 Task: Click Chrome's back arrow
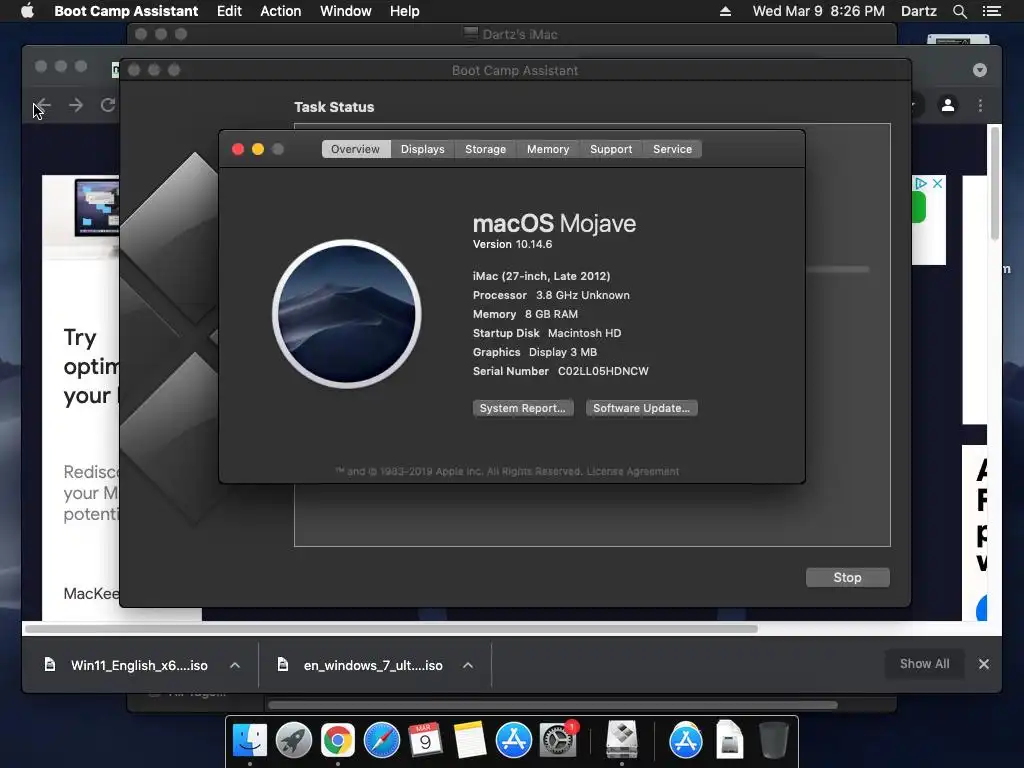click(x=42, y=105)
